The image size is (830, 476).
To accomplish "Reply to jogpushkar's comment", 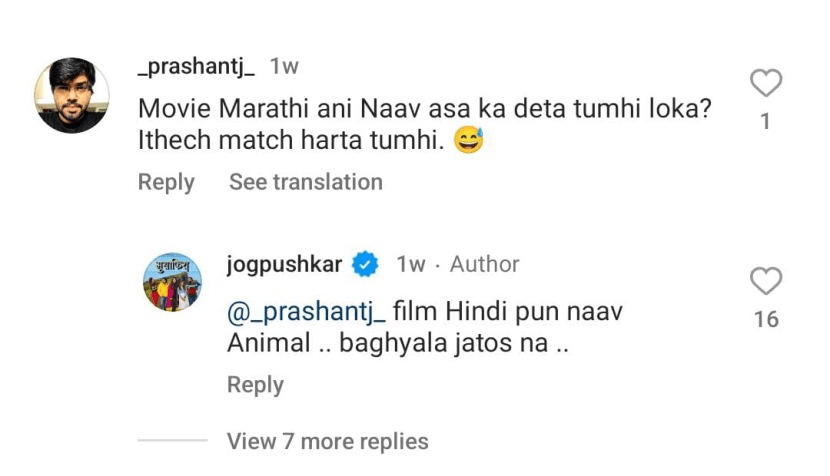I will pos(255,385).
